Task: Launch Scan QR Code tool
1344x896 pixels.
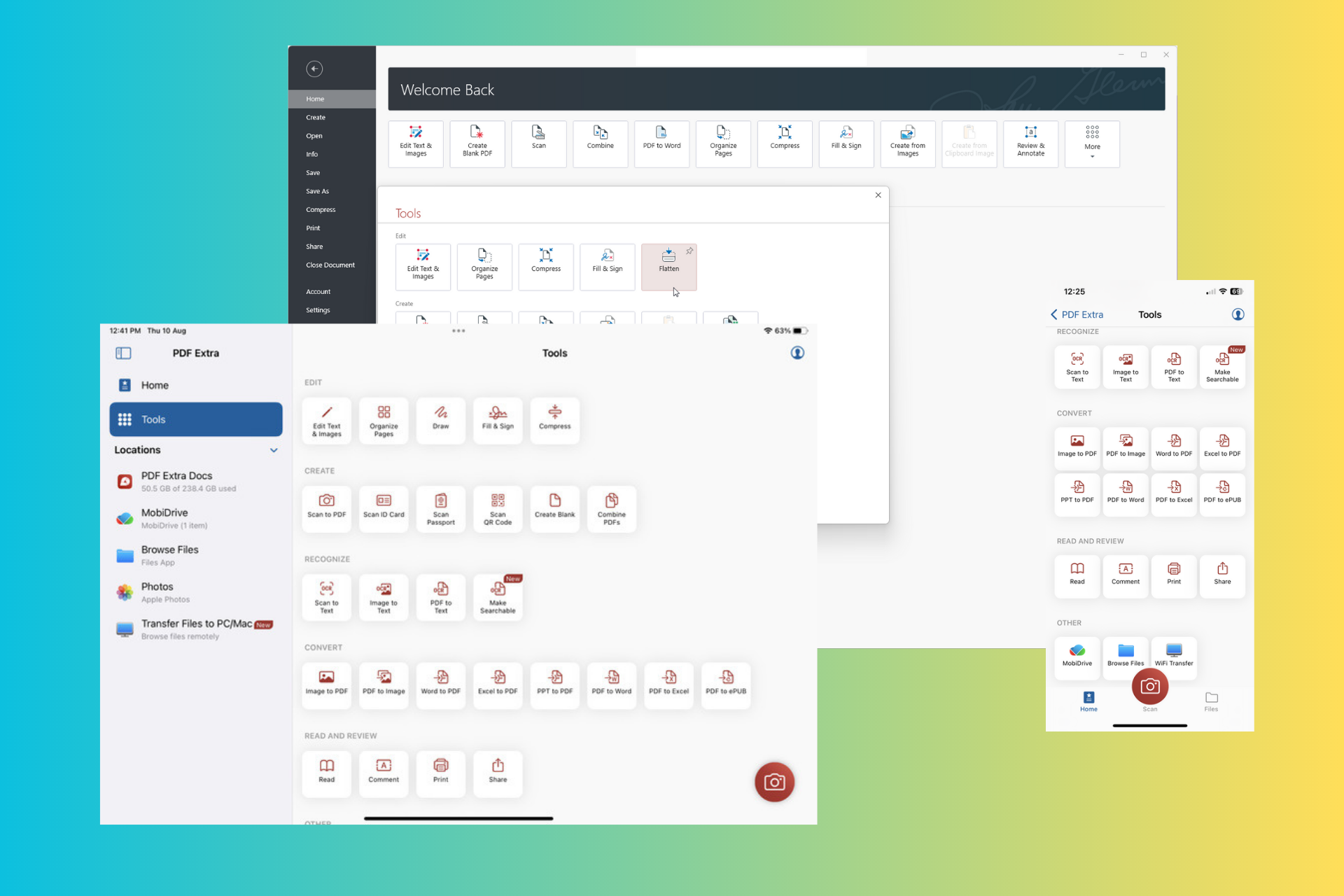Action: [x=498, y=509]
